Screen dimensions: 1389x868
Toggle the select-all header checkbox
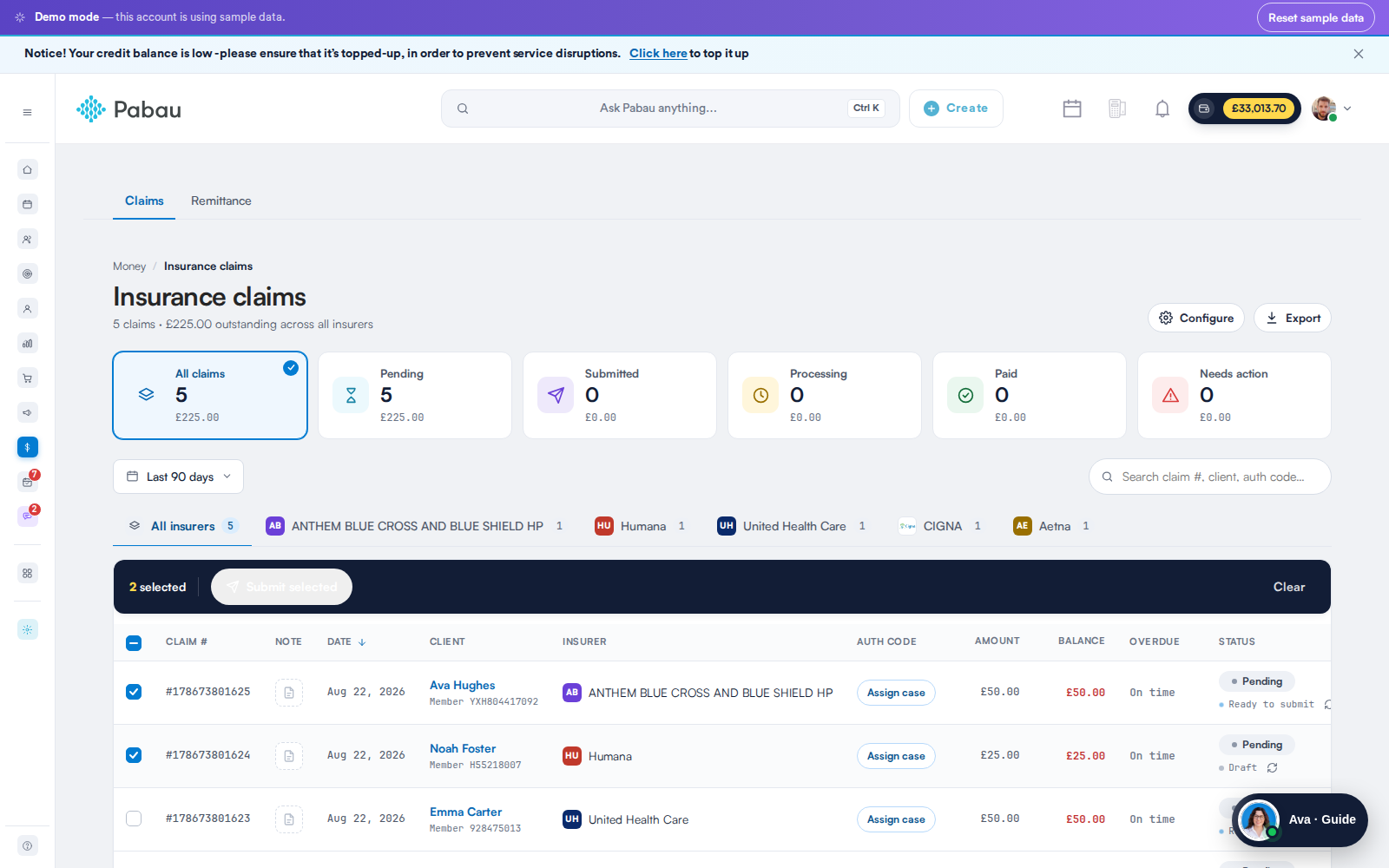point(134,643)
